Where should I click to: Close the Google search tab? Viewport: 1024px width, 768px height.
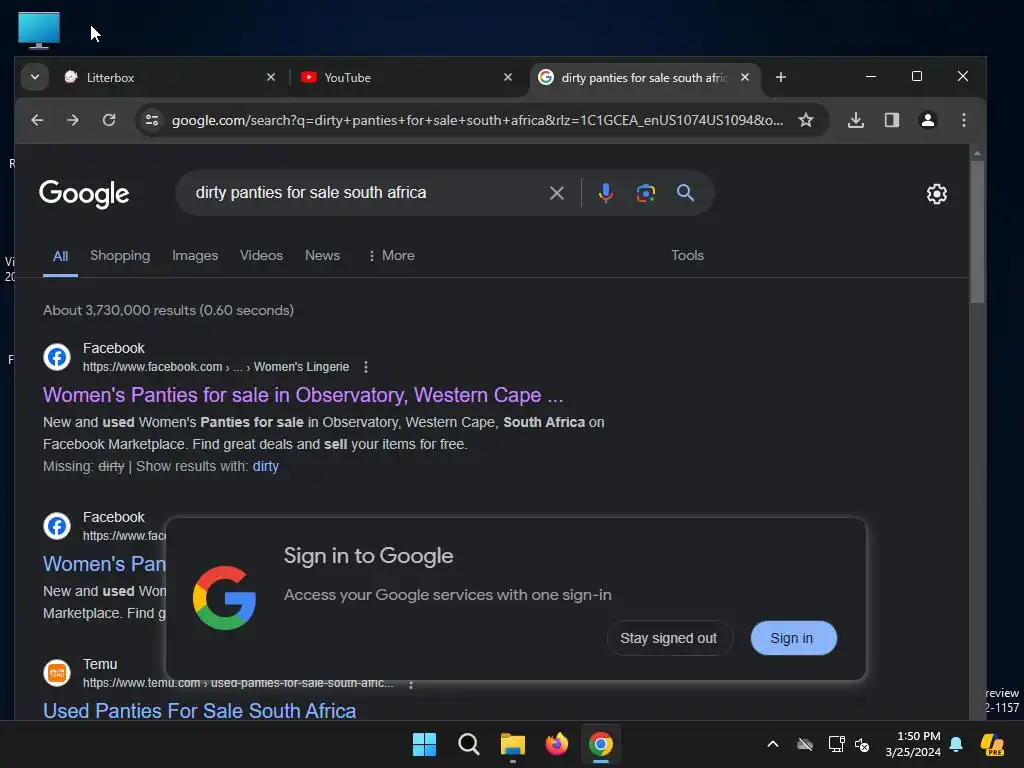(x=744, y=77)
